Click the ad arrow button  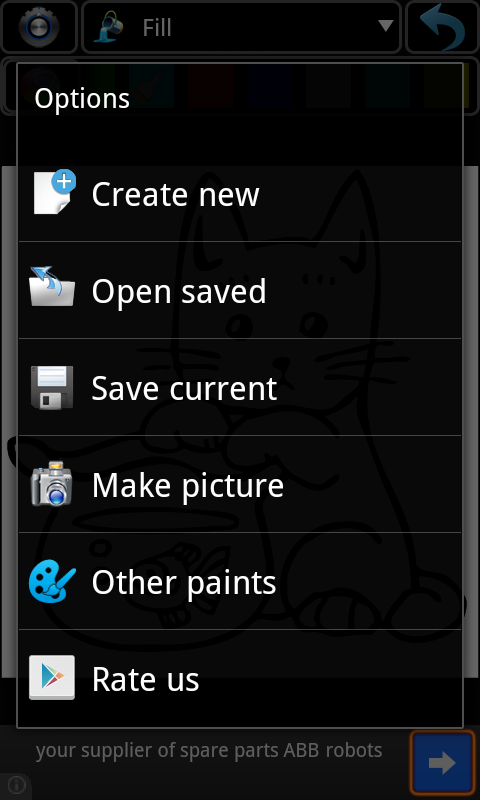coord(442,763)
